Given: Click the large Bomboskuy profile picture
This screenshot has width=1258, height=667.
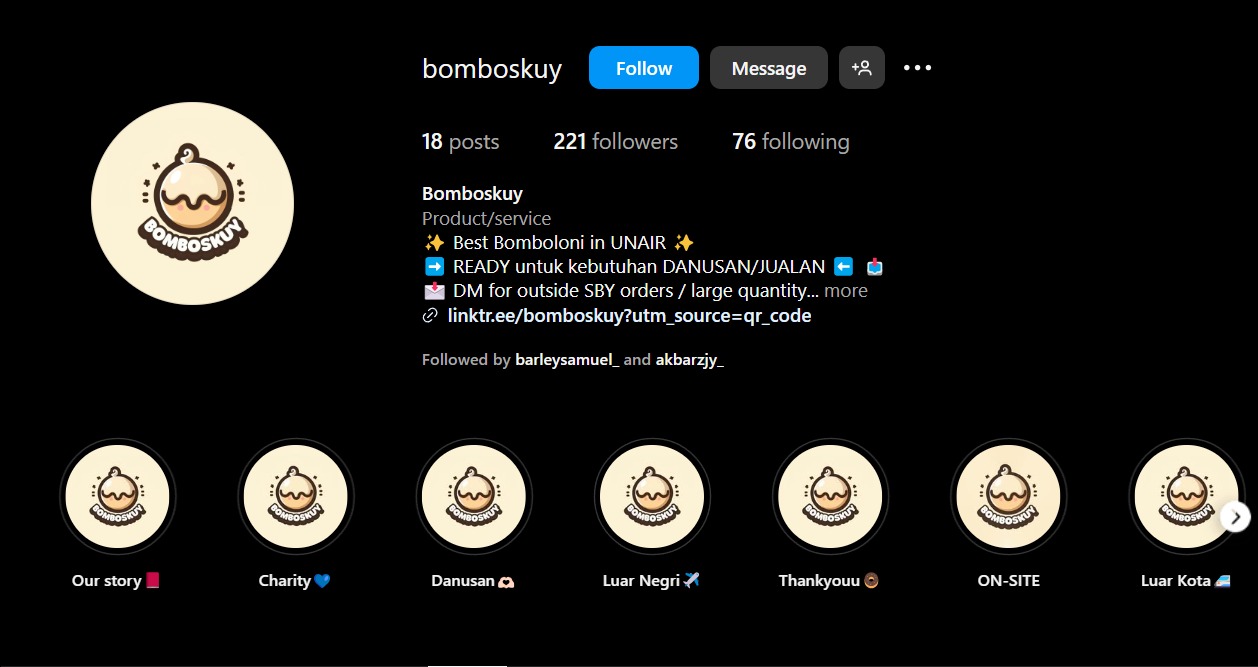Looking at the screenshot, I should 192,203.
